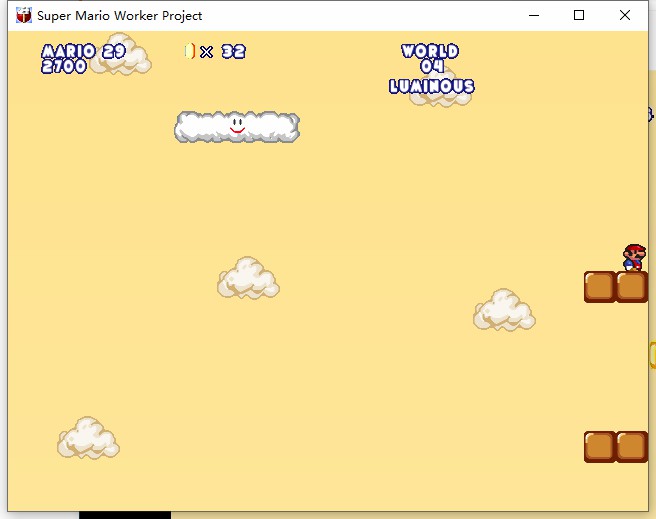Viewport: 656px width, 519px height.
Task: Click the WORLD label in HUD
Action: [430, 51]
